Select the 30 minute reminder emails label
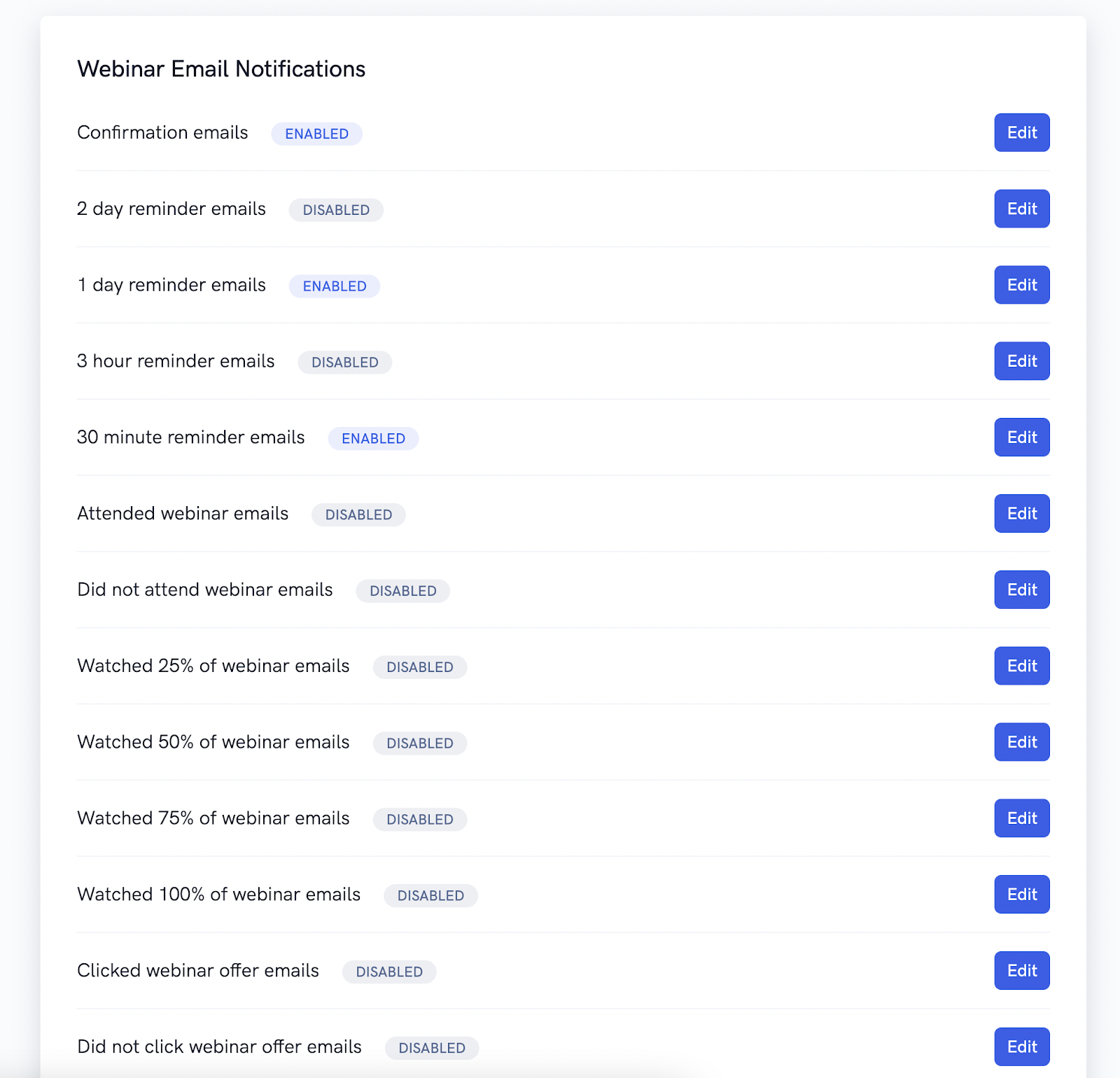This screenshot has height=1078, width=1120. tap(191, 438)
